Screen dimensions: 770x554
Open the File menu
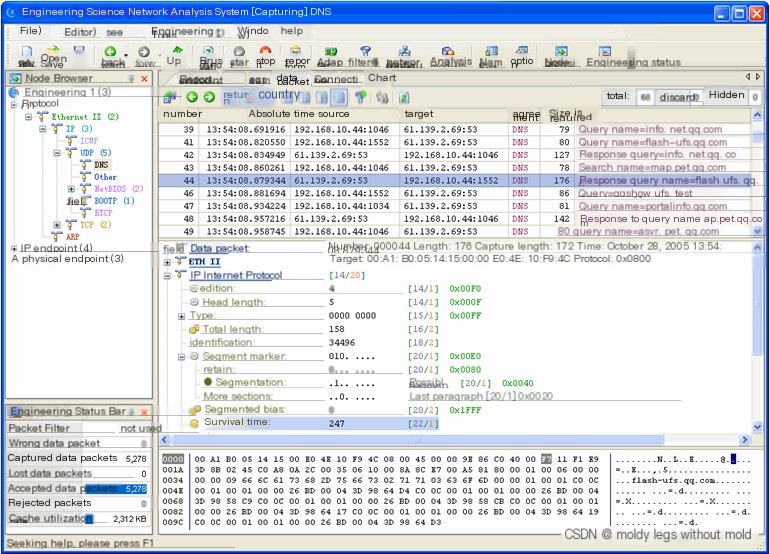tap(30, 31)
